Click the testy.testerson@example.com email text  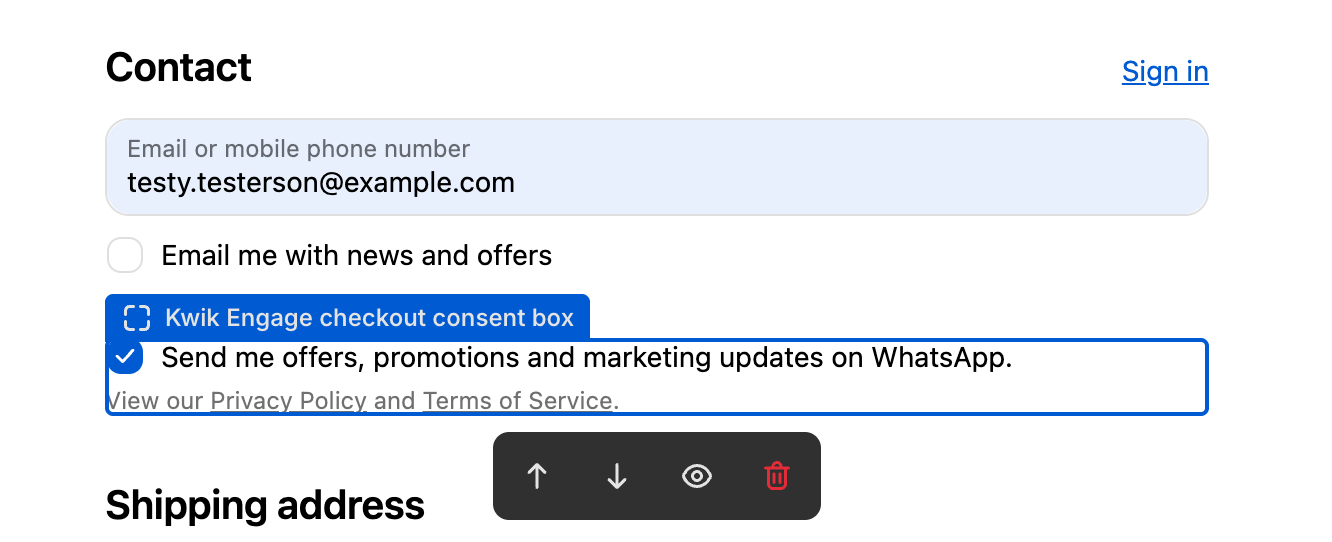point(321,183)
